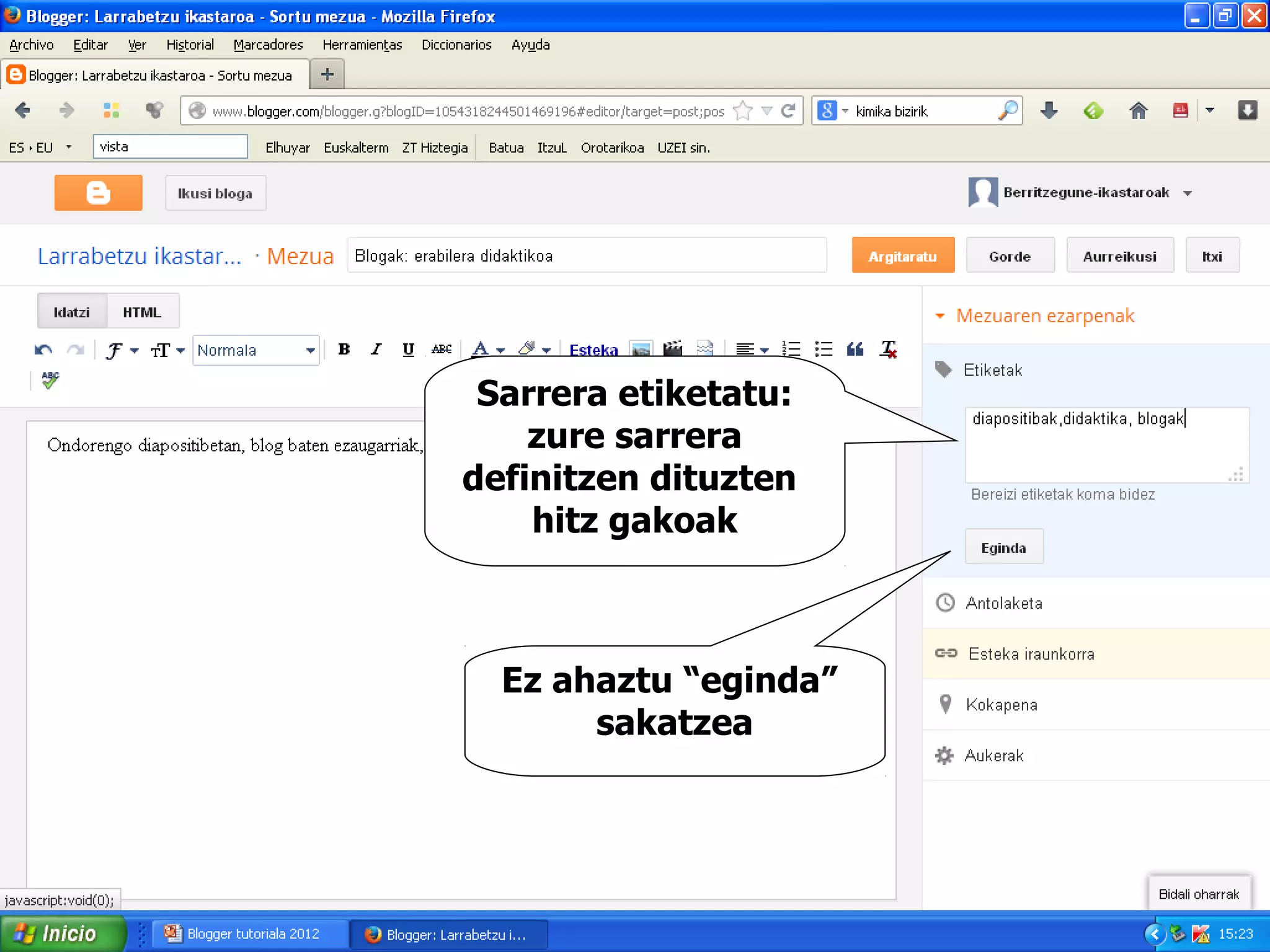The width and height of the screenshot is (1270, 952).
Task: Open the Marcadores menu
Action: coord(268,45)
